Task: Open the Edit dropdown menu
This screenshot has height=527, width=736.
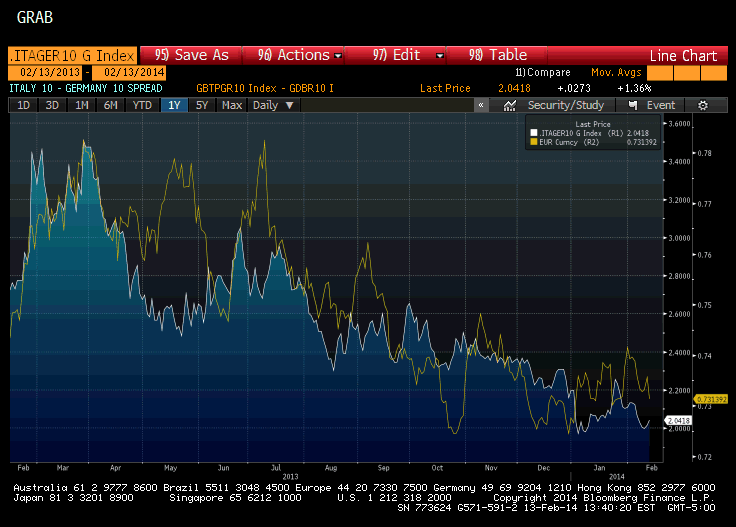Action: 407,55
